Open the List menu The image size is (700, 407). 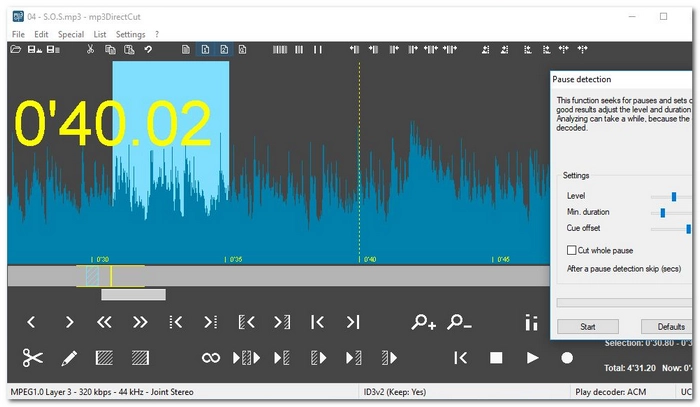pyautogui.click(x=100, y=34)
